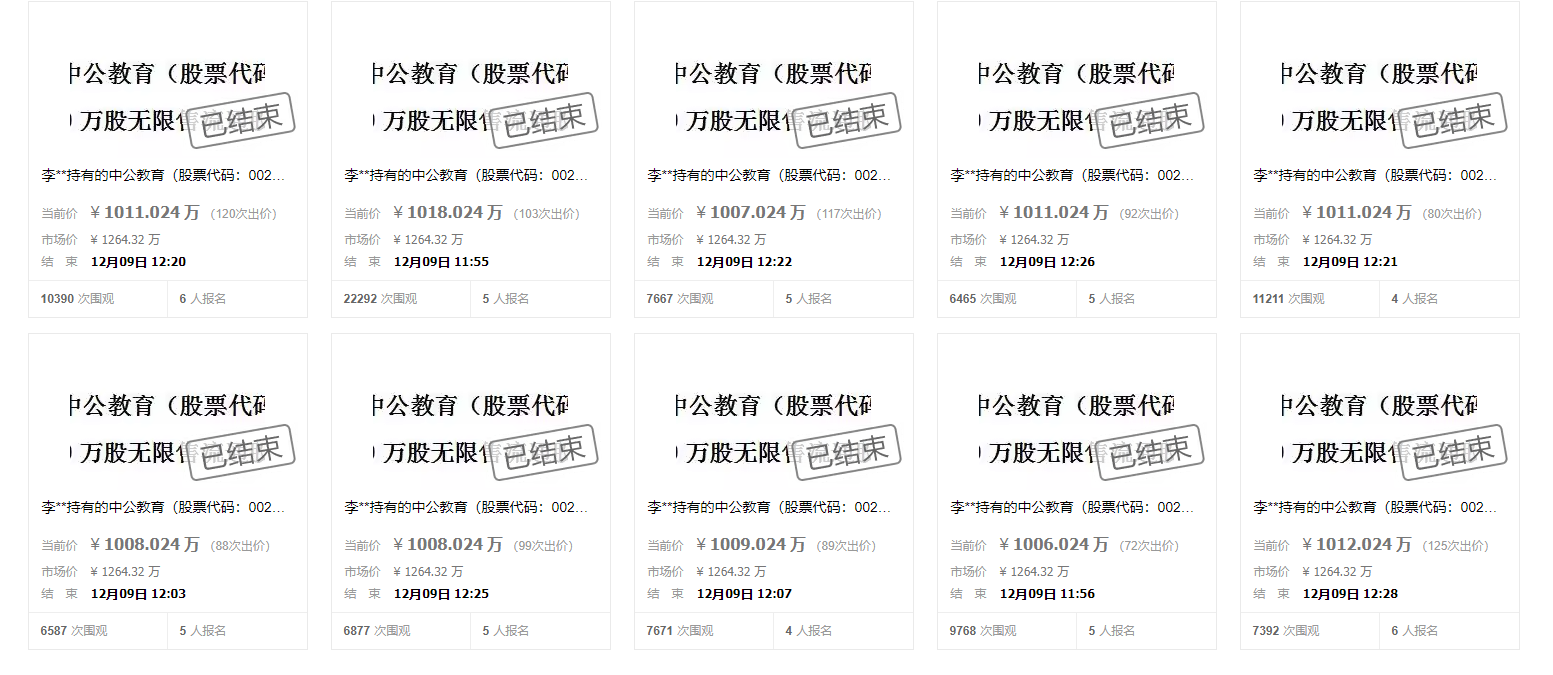Click the end time 12月09日 12:28
The image size is (1553, 675).
[x=1351, y=594]
